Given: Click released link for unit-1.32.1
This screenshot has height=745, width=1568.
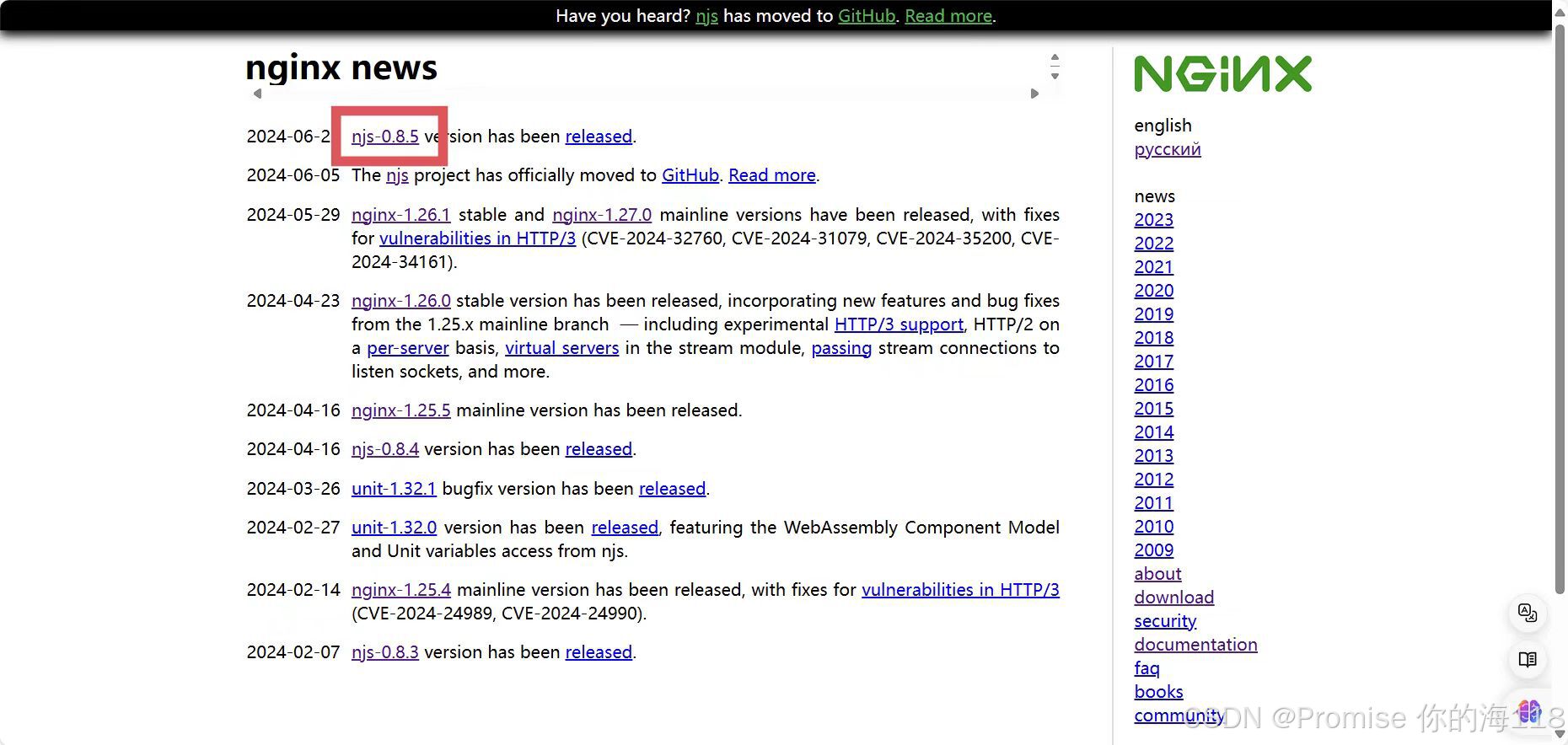Looking at the screenshot, I should click(x=673, y=489).
